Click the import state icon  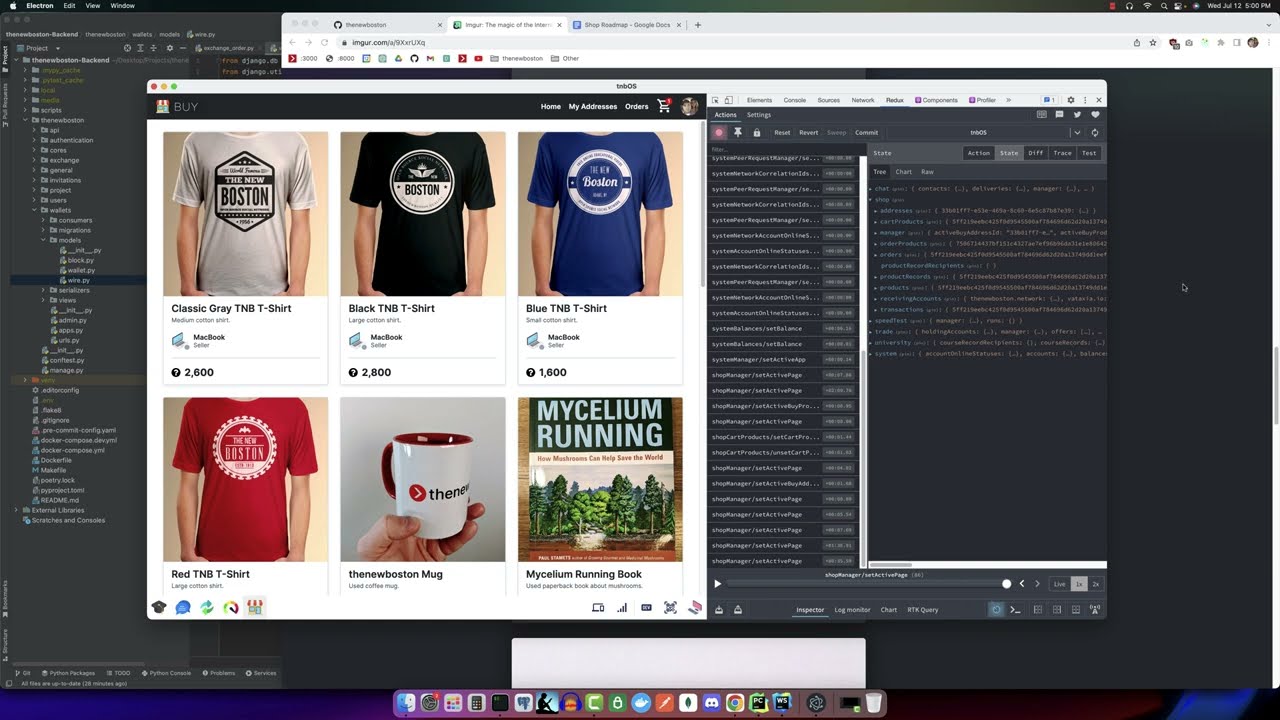(x=720, y=609)
